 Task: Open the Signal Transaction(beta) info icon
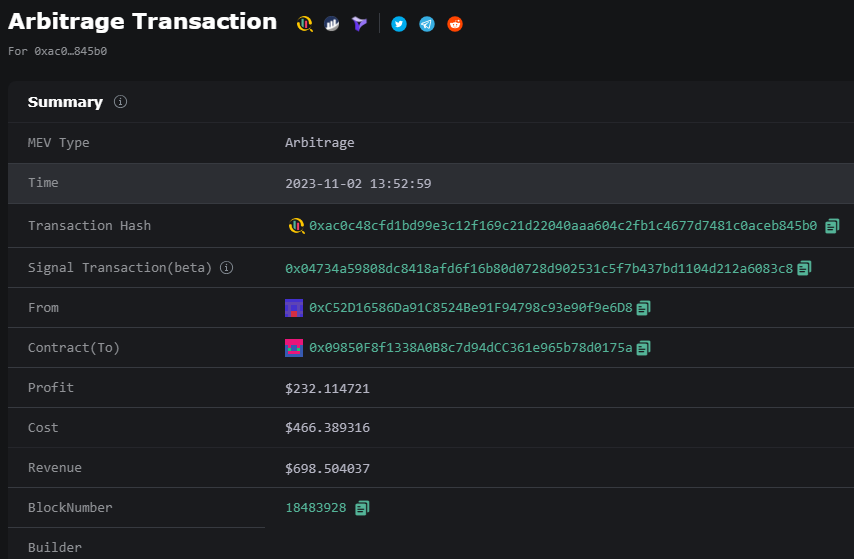coord(227,268)
